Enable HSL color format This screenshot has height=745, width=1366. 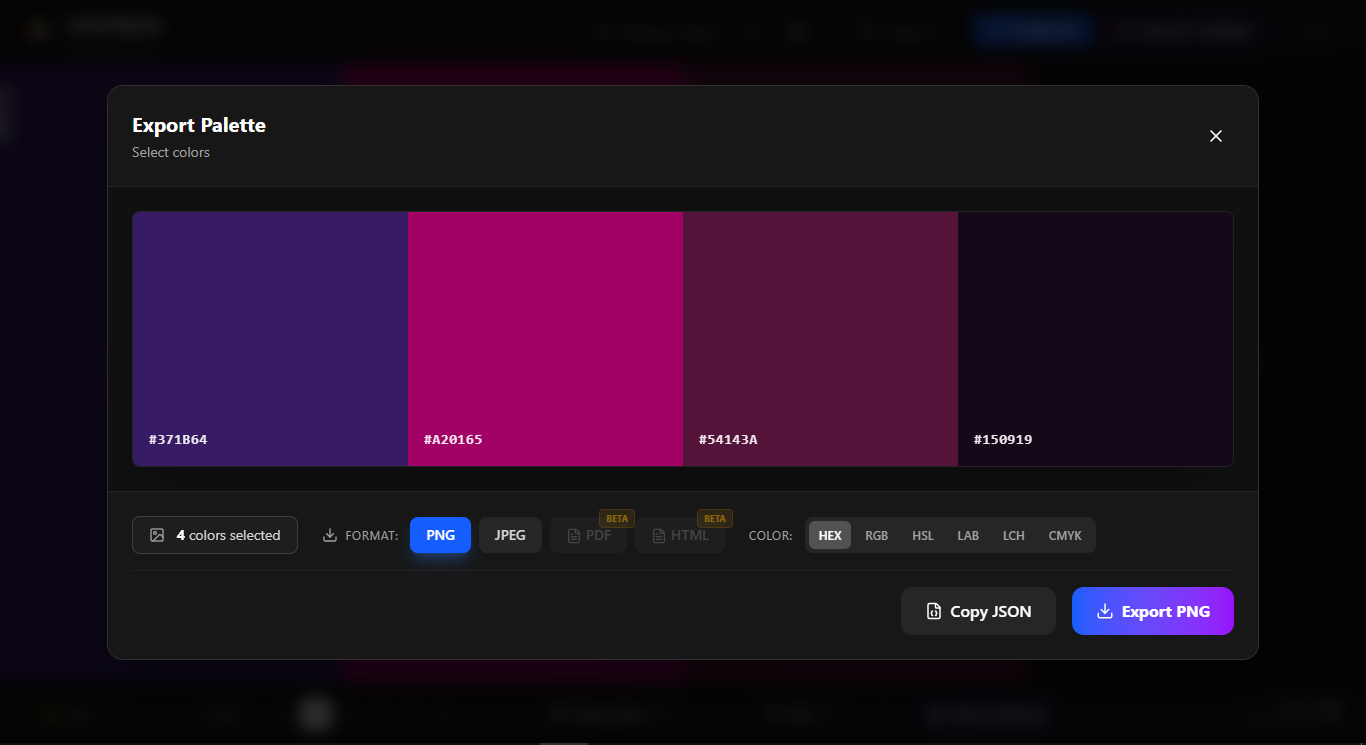coord(922,535)
